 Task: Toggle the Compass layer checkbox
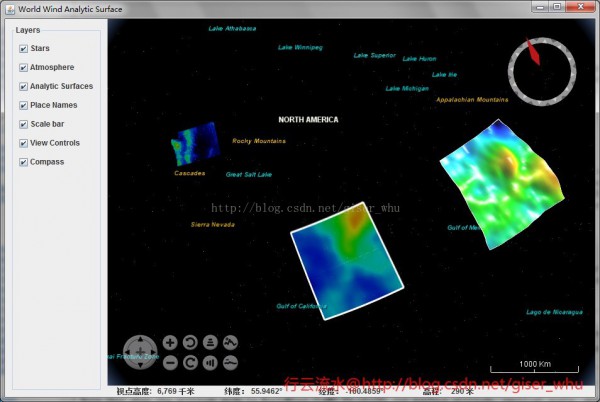pos(23,162)
